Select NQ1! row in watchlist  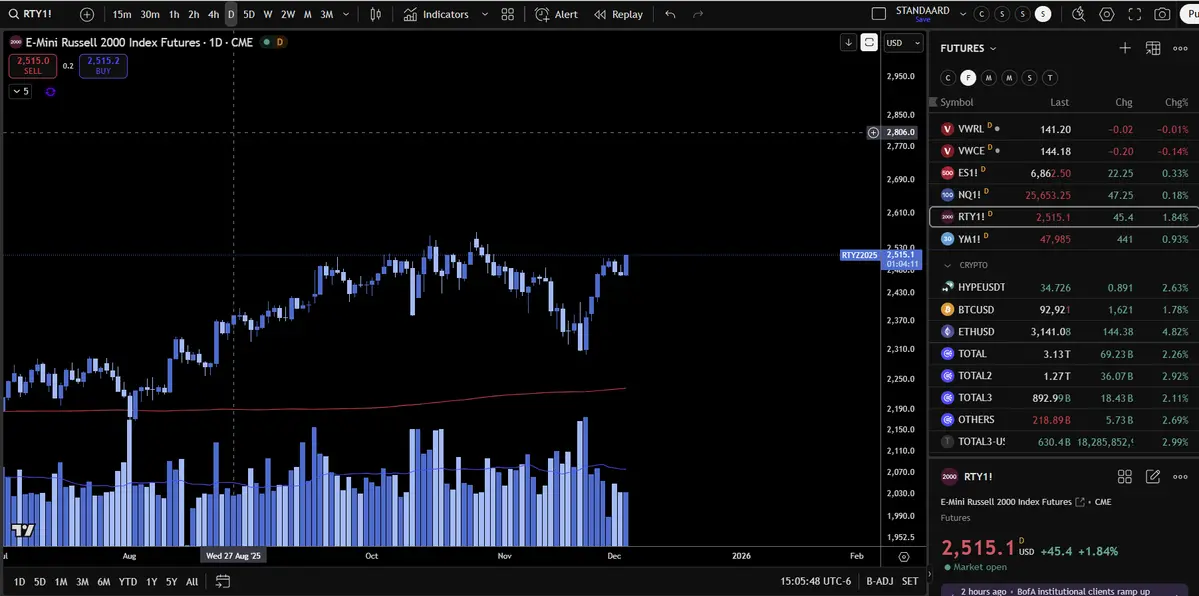(1064, 195)
